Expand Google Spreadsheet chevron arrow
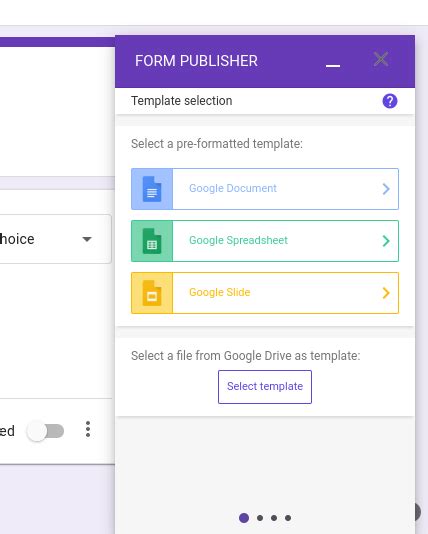The height and width of the screenshot is (534, 428). [x=386, y=241]
